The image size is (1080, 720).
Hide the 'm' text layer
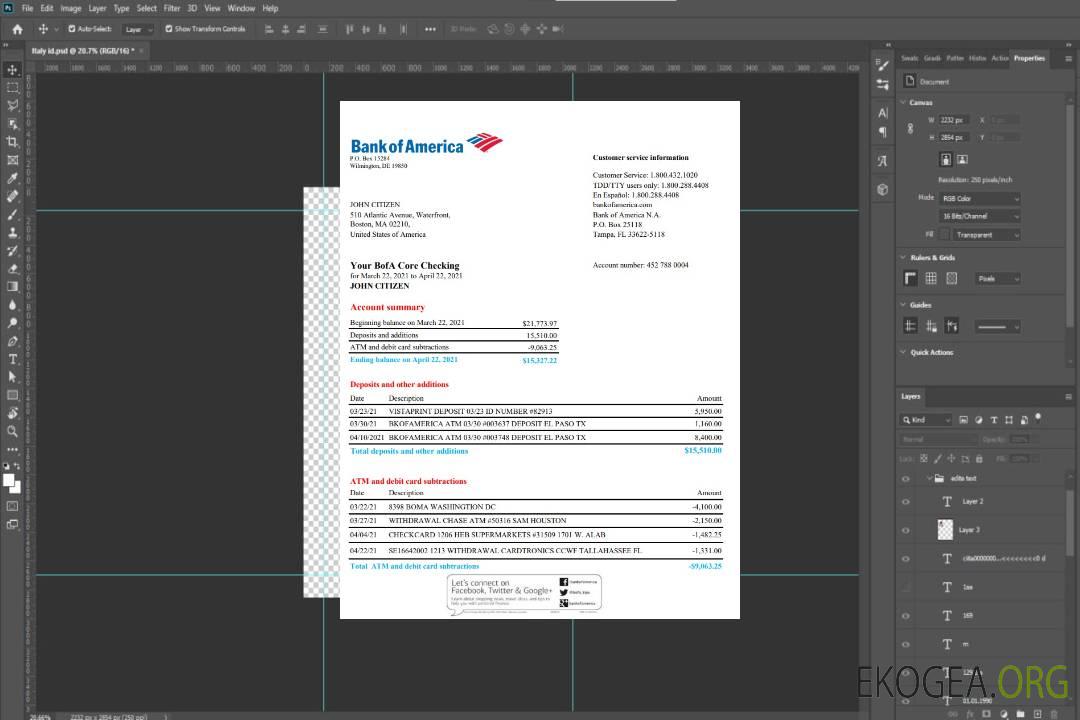pyautogui.click(x=906, y=644)
